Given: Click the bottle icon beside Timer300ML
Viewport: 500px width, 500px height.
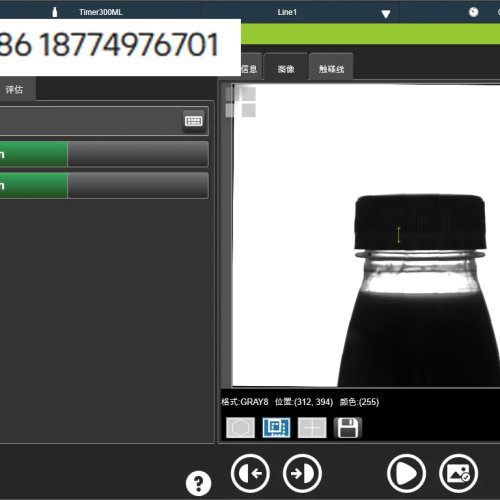Looking at the screenshot, I should click(55, 12).
